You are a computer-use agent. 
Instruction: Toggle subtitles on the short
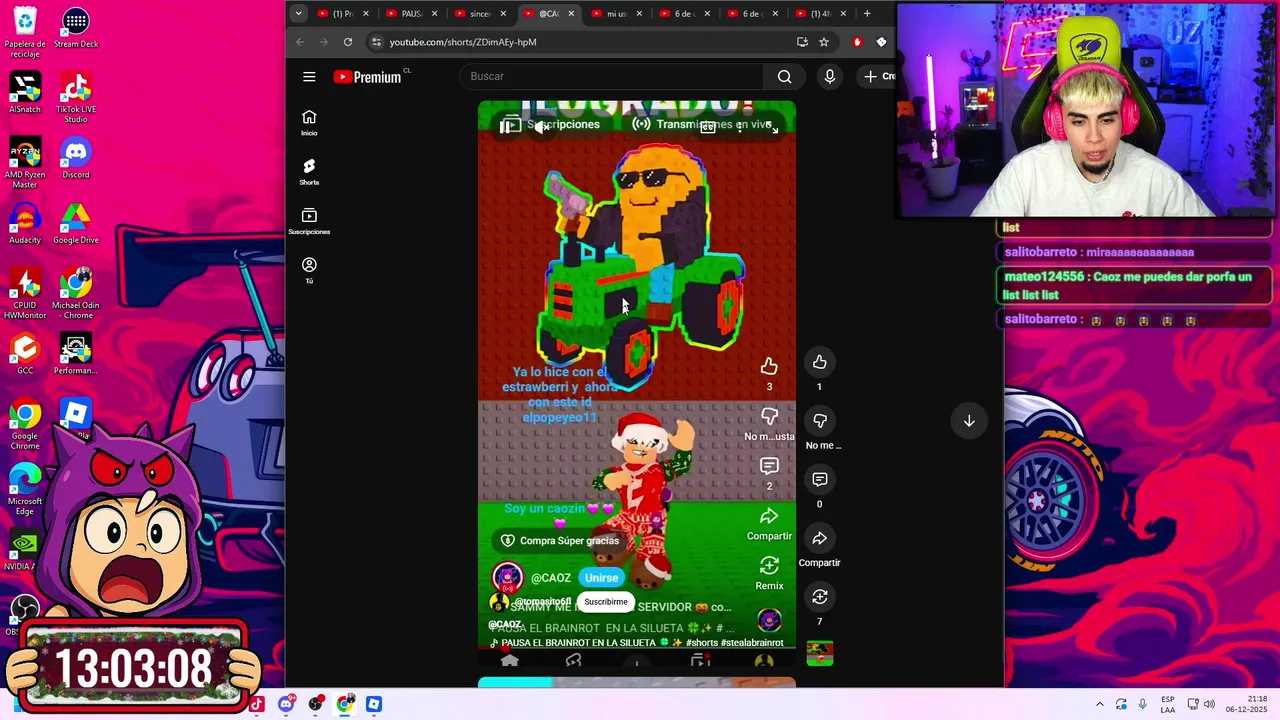coord(707,127)
